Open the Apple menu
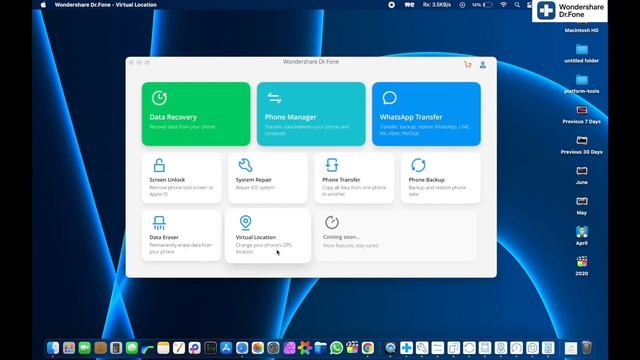The height and width of the screenshot is (360, 640). 43,5
